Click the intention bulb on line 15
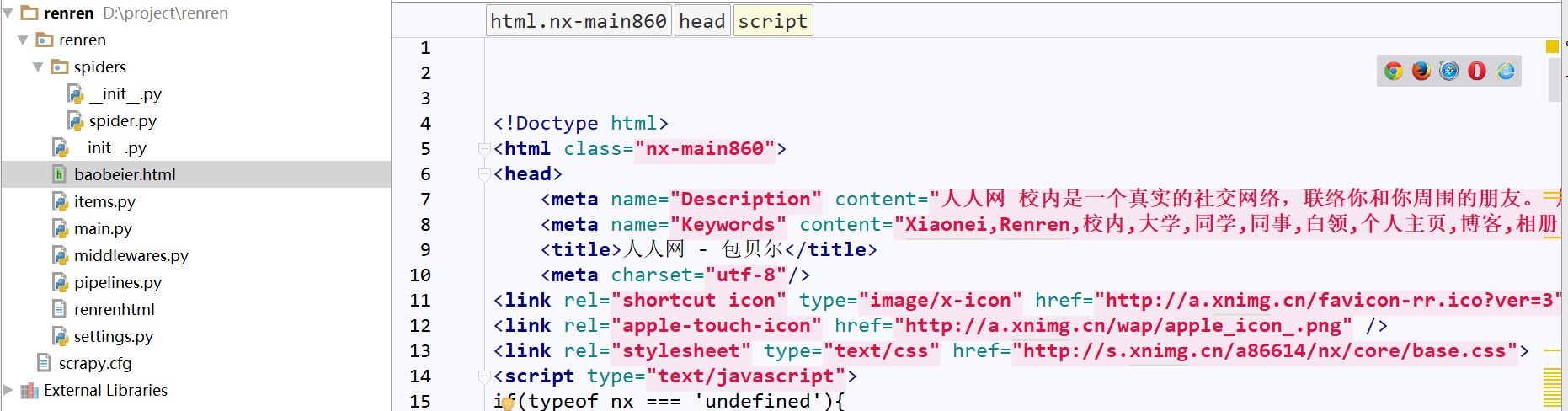Screen dimensions: 1568x411 (508, 403)
